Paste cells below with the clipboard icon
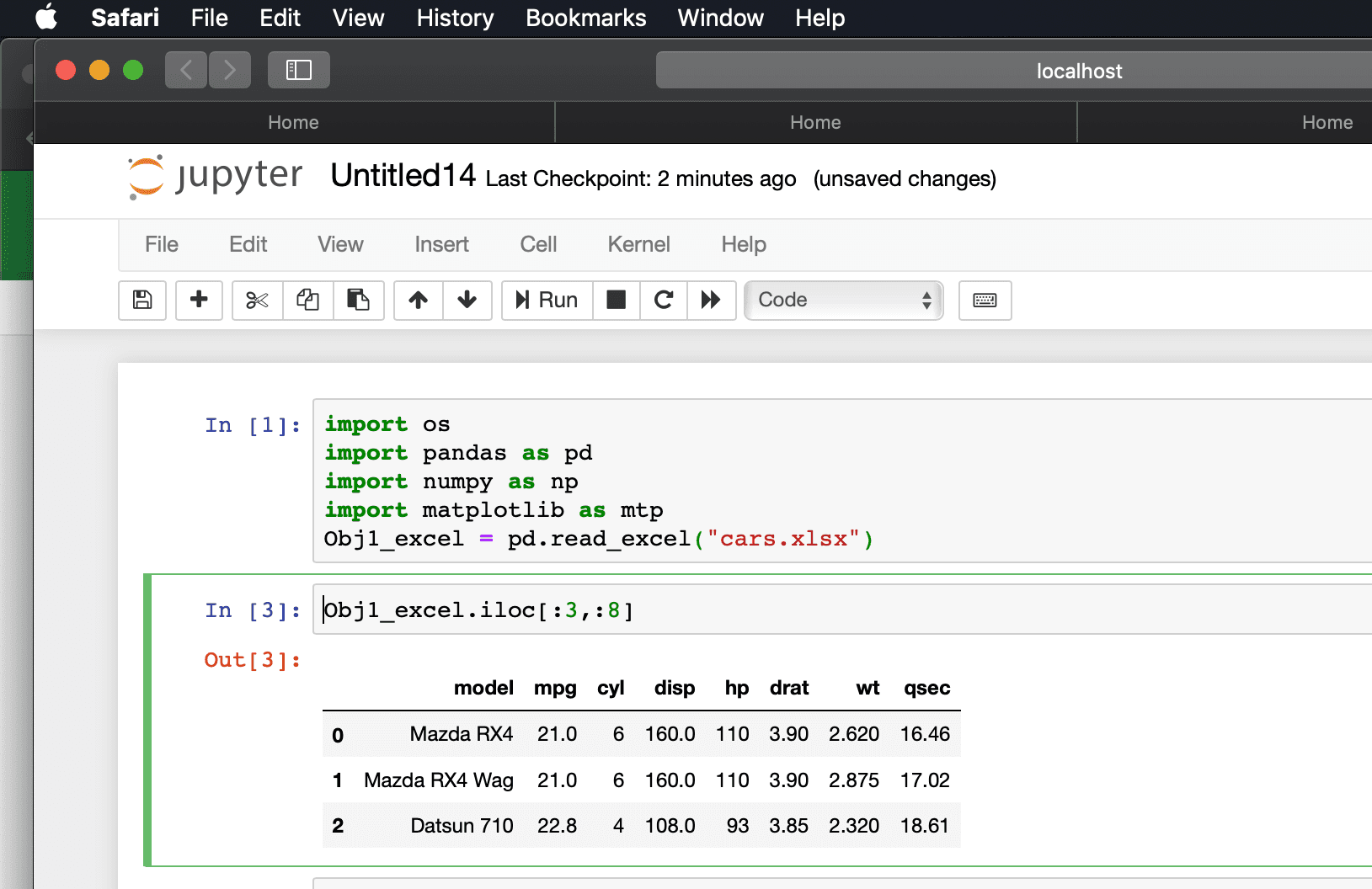 click(358, 300)
